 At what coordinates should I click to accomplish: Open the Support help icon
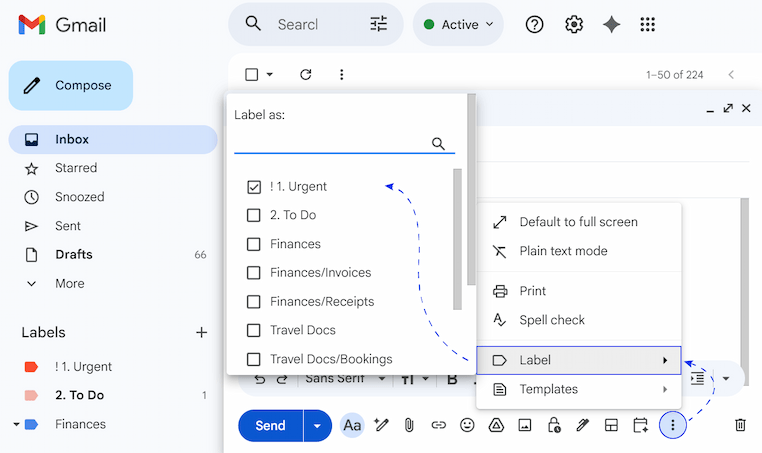(534, 24)
